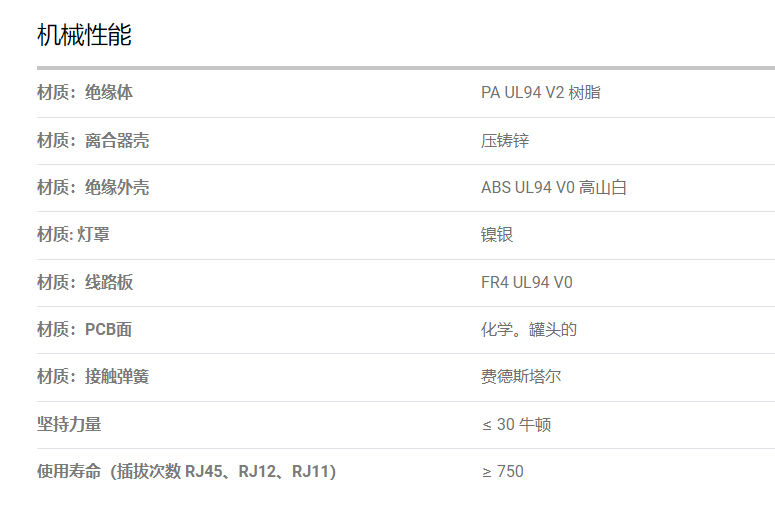Select the 材质：离合器壳 label
The width and height of the screenshot is (775, 505).
pyautogui.click(x=93, y=140)
